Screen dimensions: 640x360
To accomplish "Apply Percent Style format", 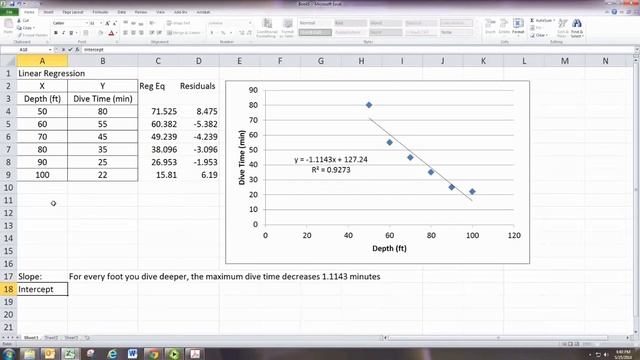I will [223, 33].
